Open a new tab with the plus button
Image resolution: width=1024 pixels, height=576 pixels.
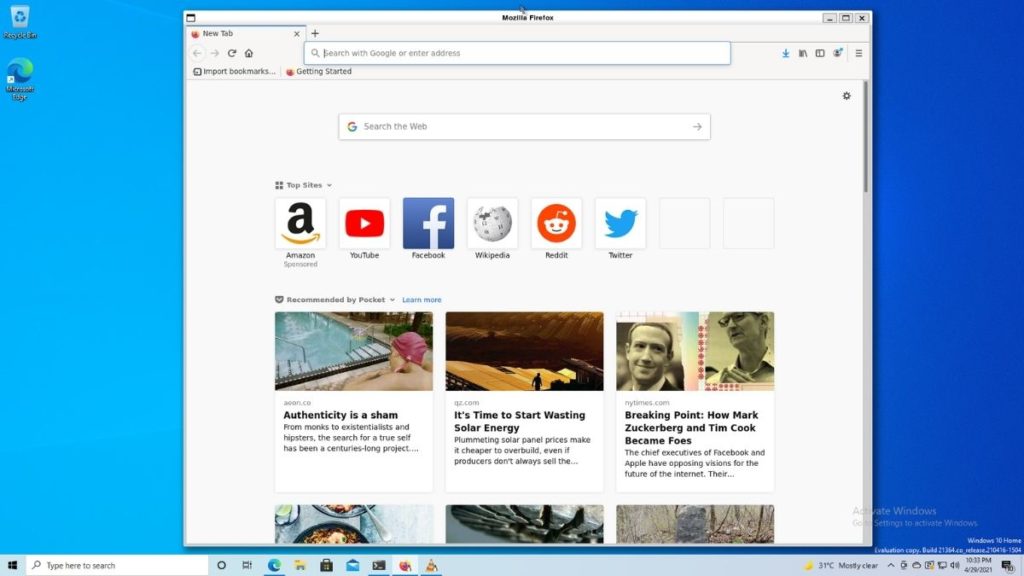315,33
